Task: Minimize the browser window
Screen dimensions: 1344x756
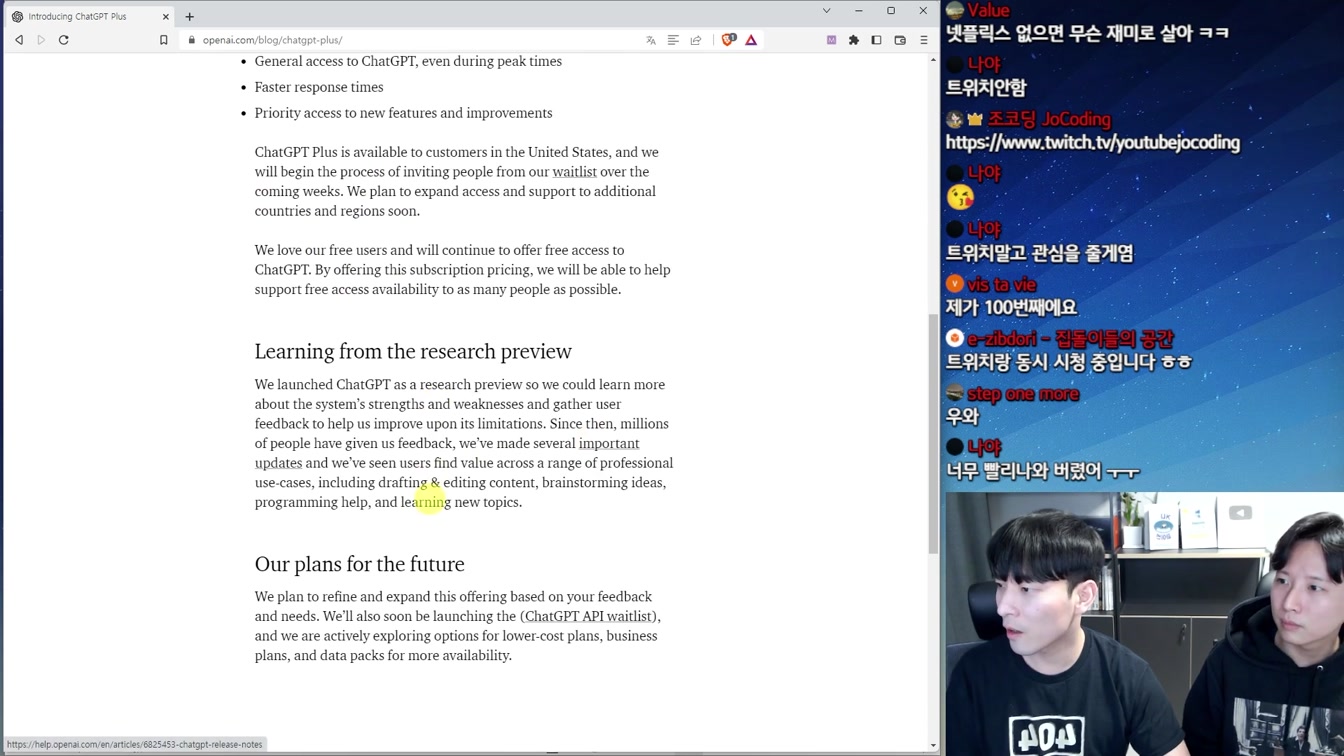Action: pyautogui.click(x=858, y=11)
